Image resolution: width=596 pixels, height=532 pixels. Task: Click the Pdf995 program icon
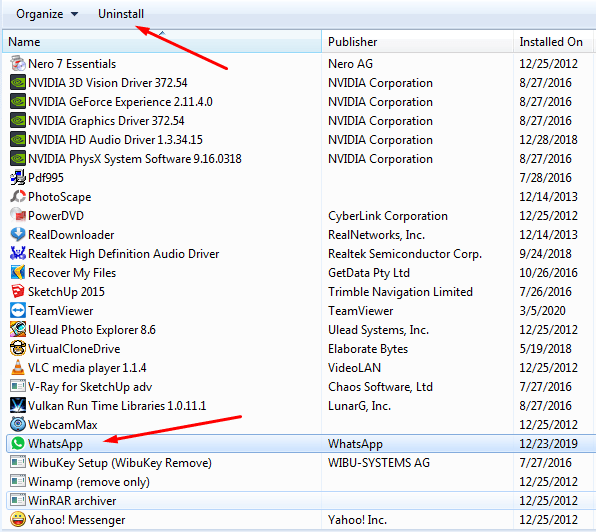point(18,177)
